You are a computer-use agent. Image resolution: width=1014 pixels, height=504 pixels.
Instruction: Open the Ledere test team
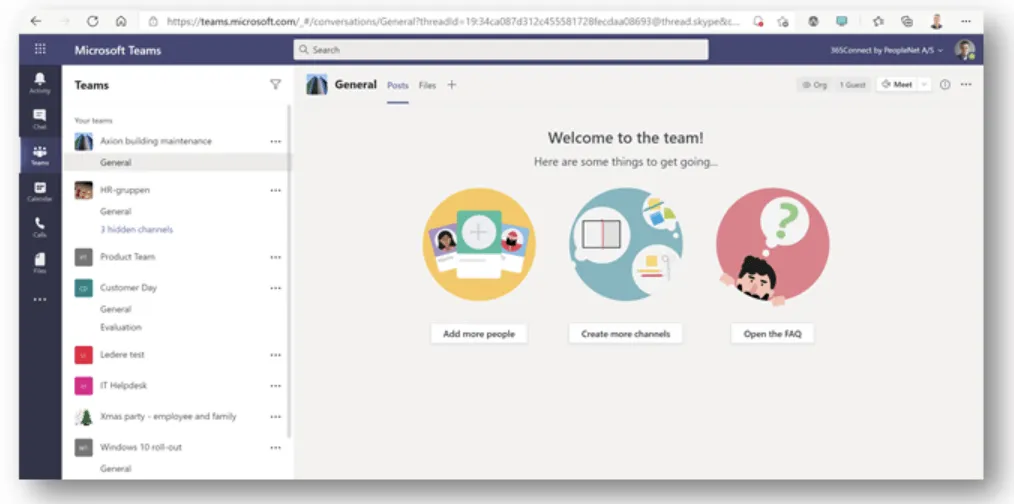[x=122, y=355]
